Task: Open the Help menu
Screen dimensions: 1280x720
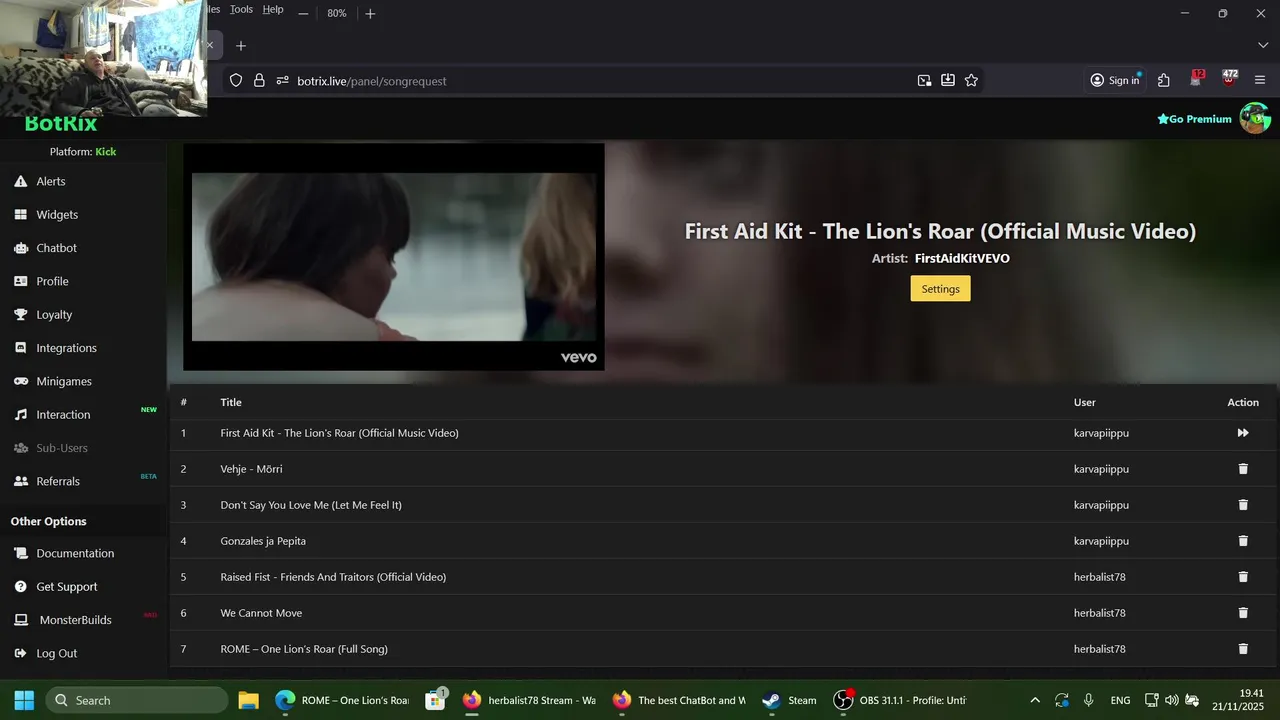Action: click(273, 9)
